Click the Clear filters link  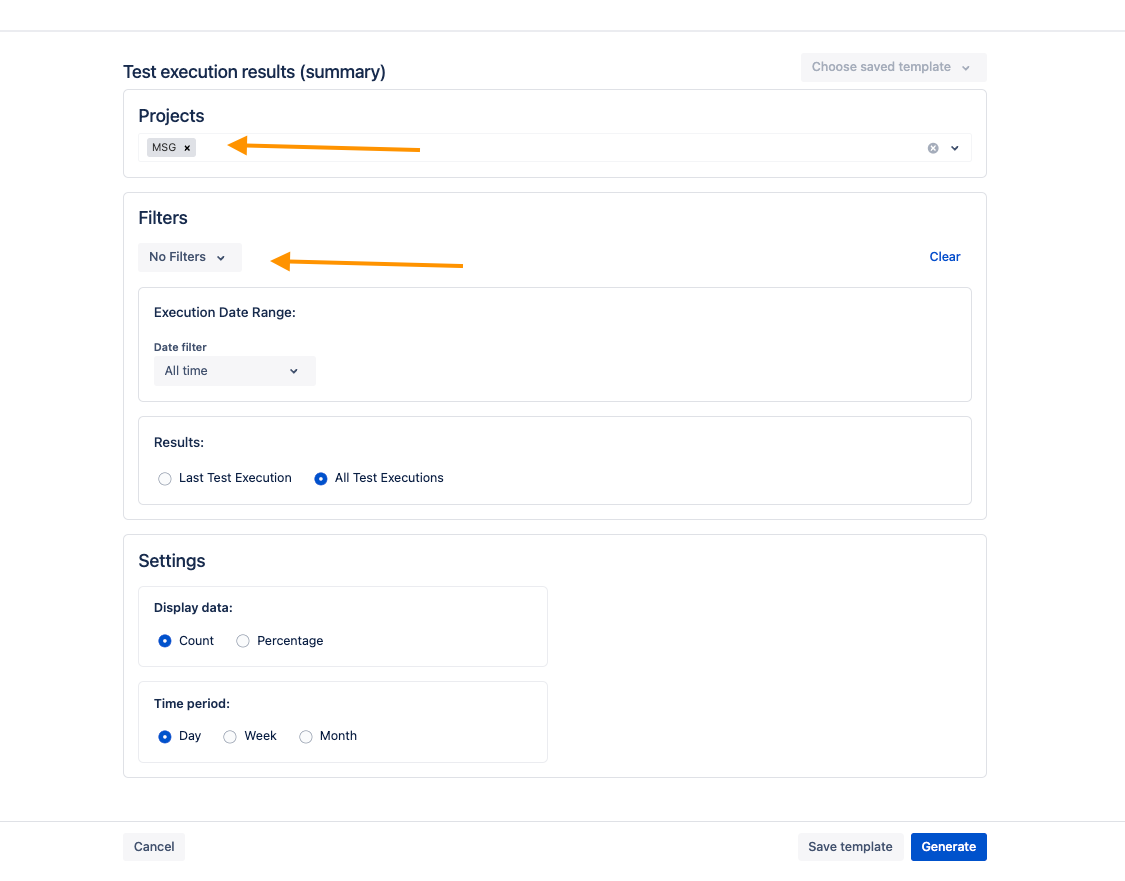(944, 257)
